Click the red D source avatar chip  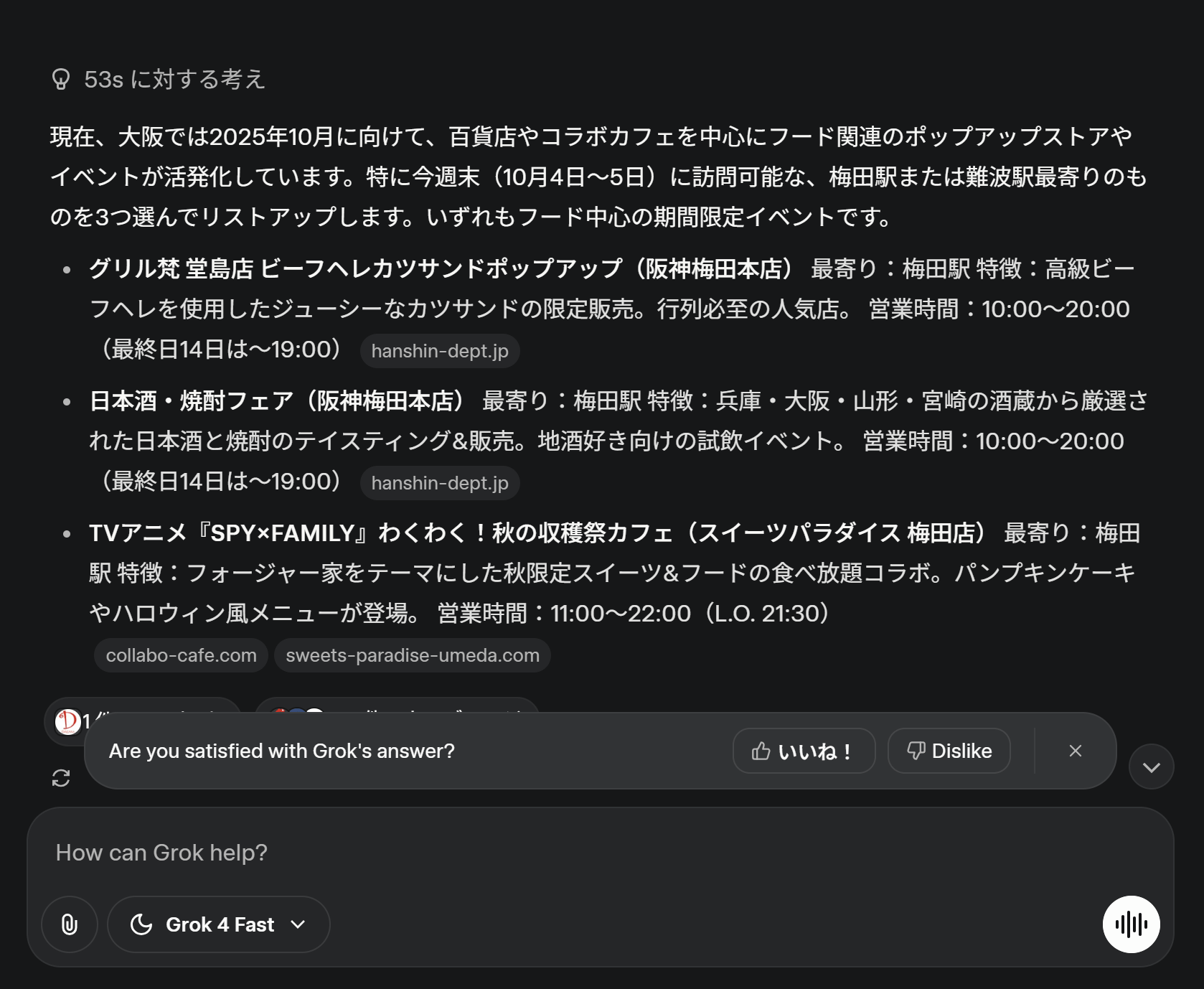68,720
